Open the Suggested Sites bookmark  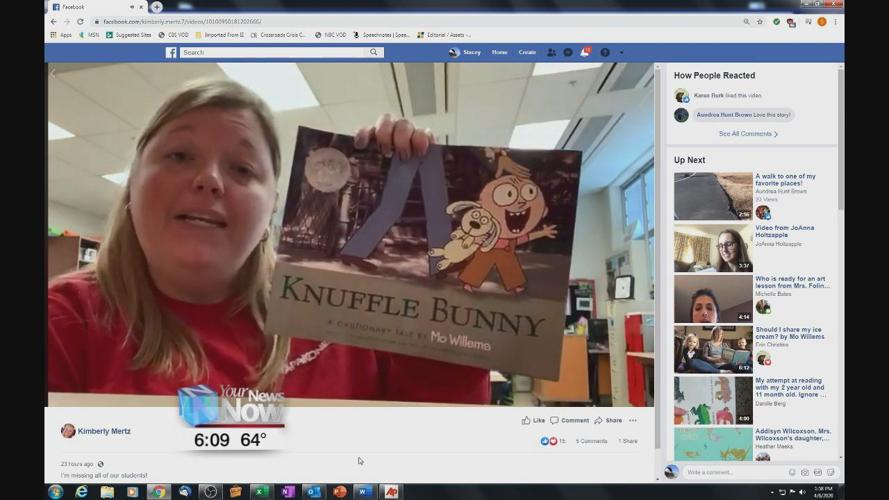pos(129,35)
